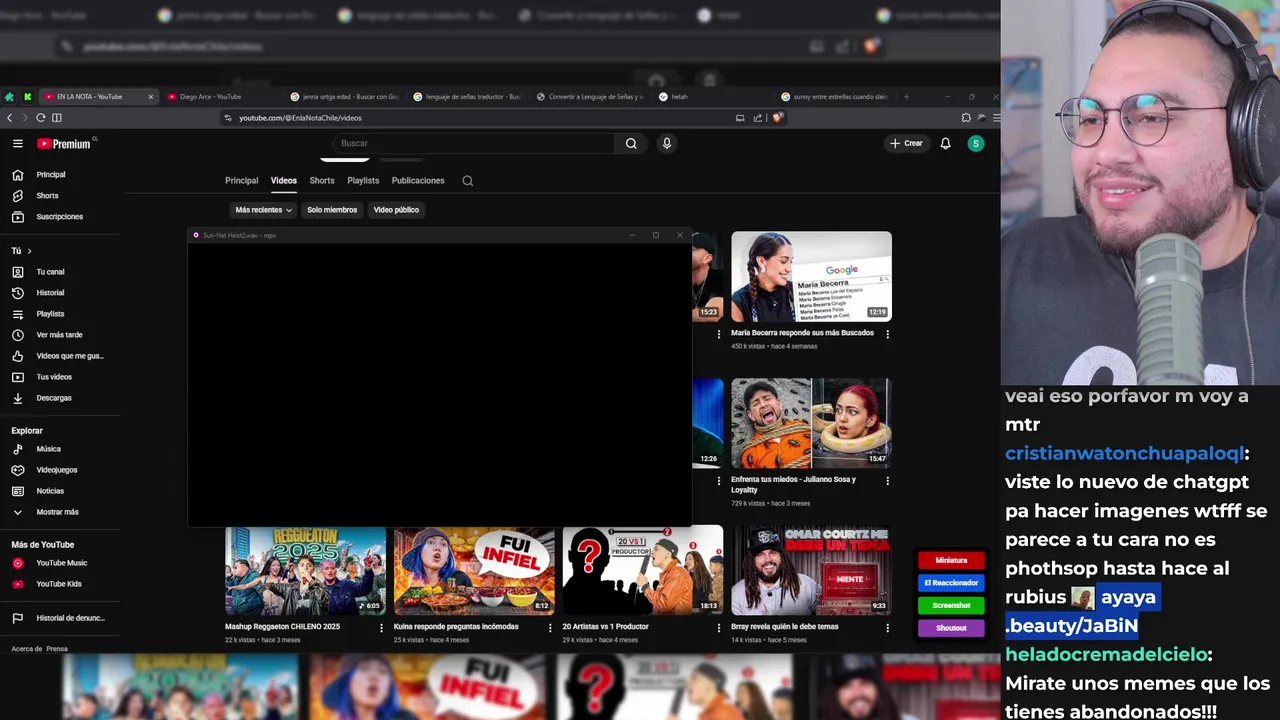
Task: Open options menu for Enfrenta tus miedos video
Action: pos(887,481)
